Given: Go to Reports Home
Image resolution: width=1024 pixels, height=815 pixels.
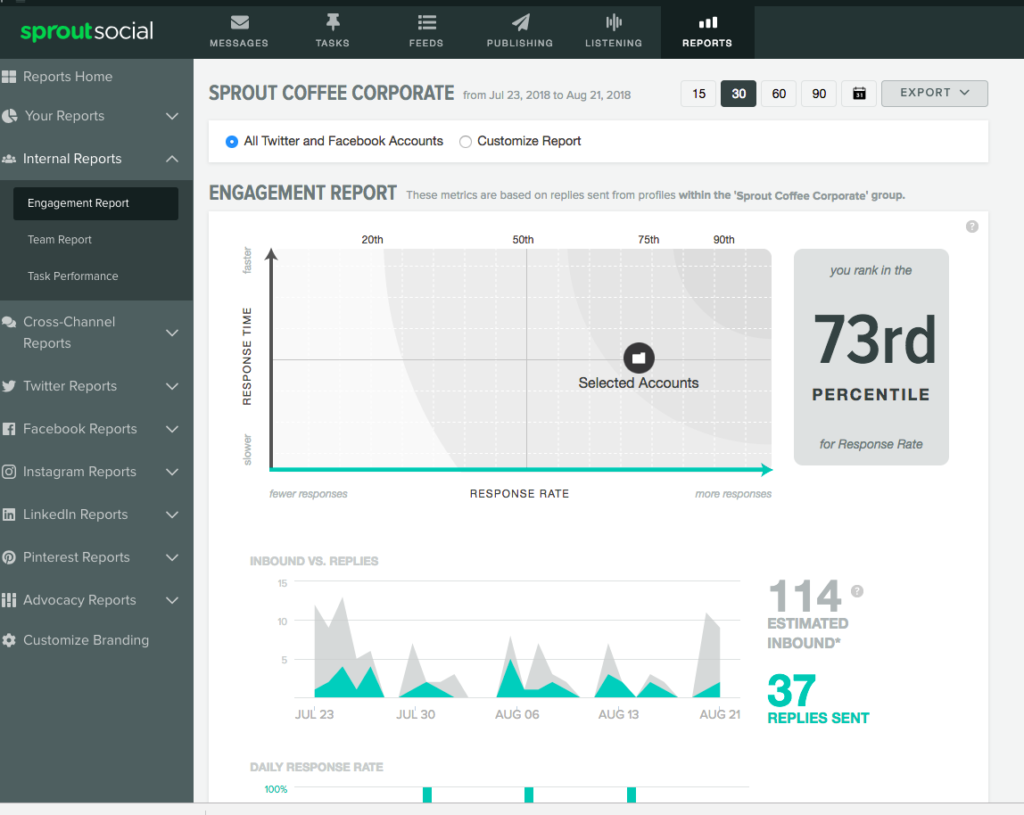Looking at the screenshot, I should (67, 76).
